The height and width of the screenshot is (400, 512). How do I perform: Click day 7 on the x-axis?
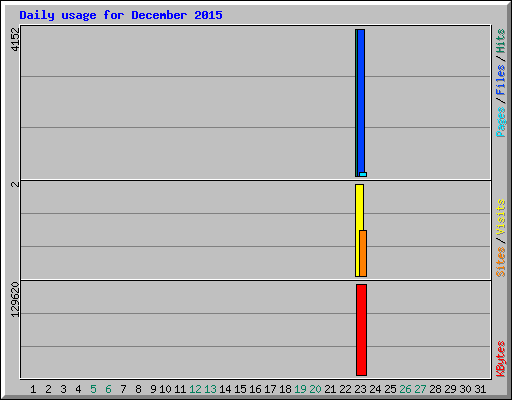(123, 389)
